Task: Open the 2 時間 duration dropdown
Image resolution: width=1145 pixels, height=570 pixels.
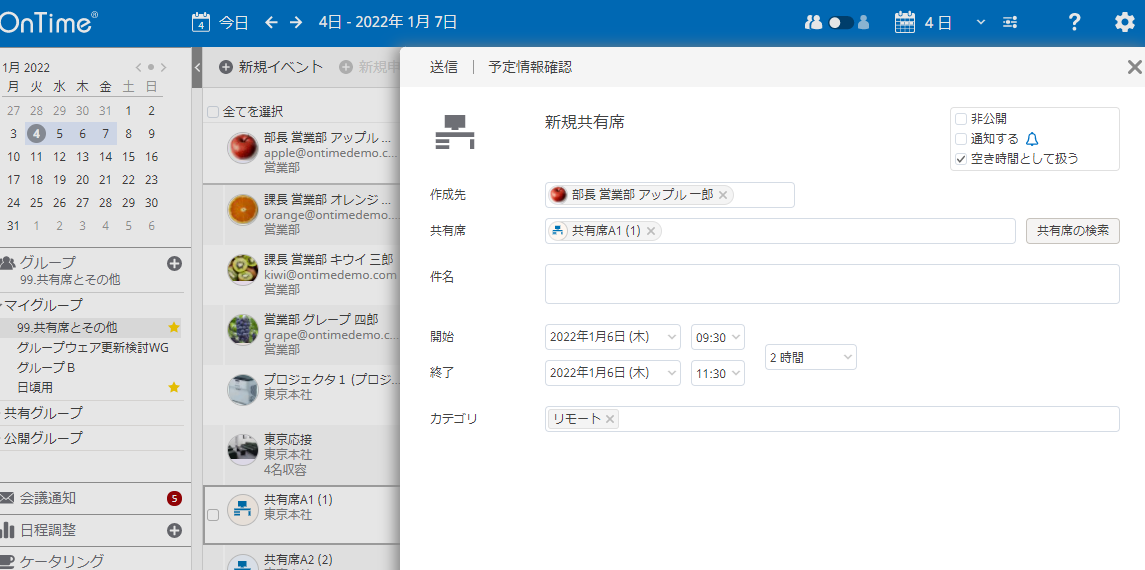Action: point(811,358)
